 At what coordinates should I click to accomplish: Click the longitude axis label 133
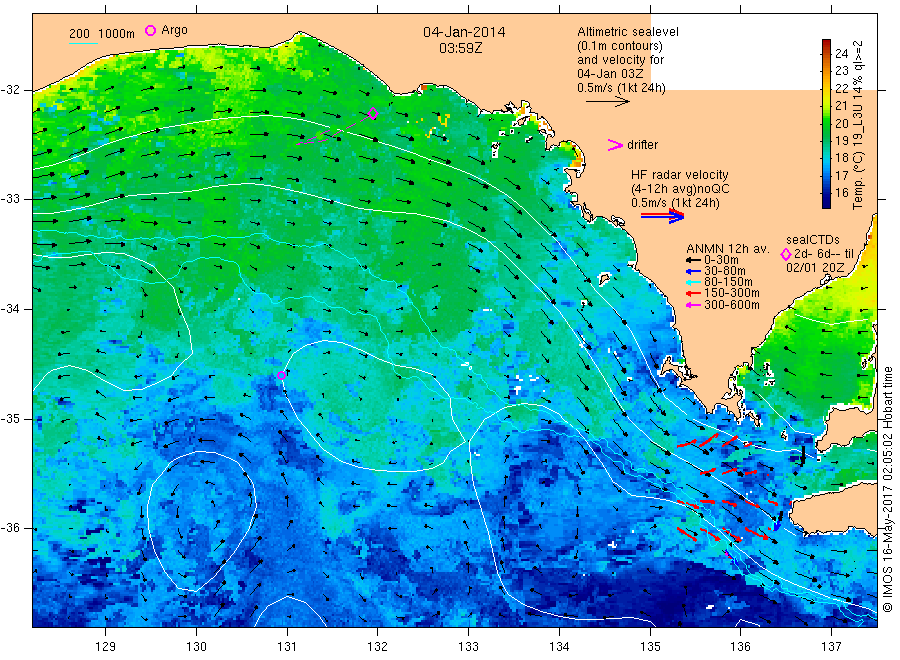pyautogui.click(x=468, y=647)
